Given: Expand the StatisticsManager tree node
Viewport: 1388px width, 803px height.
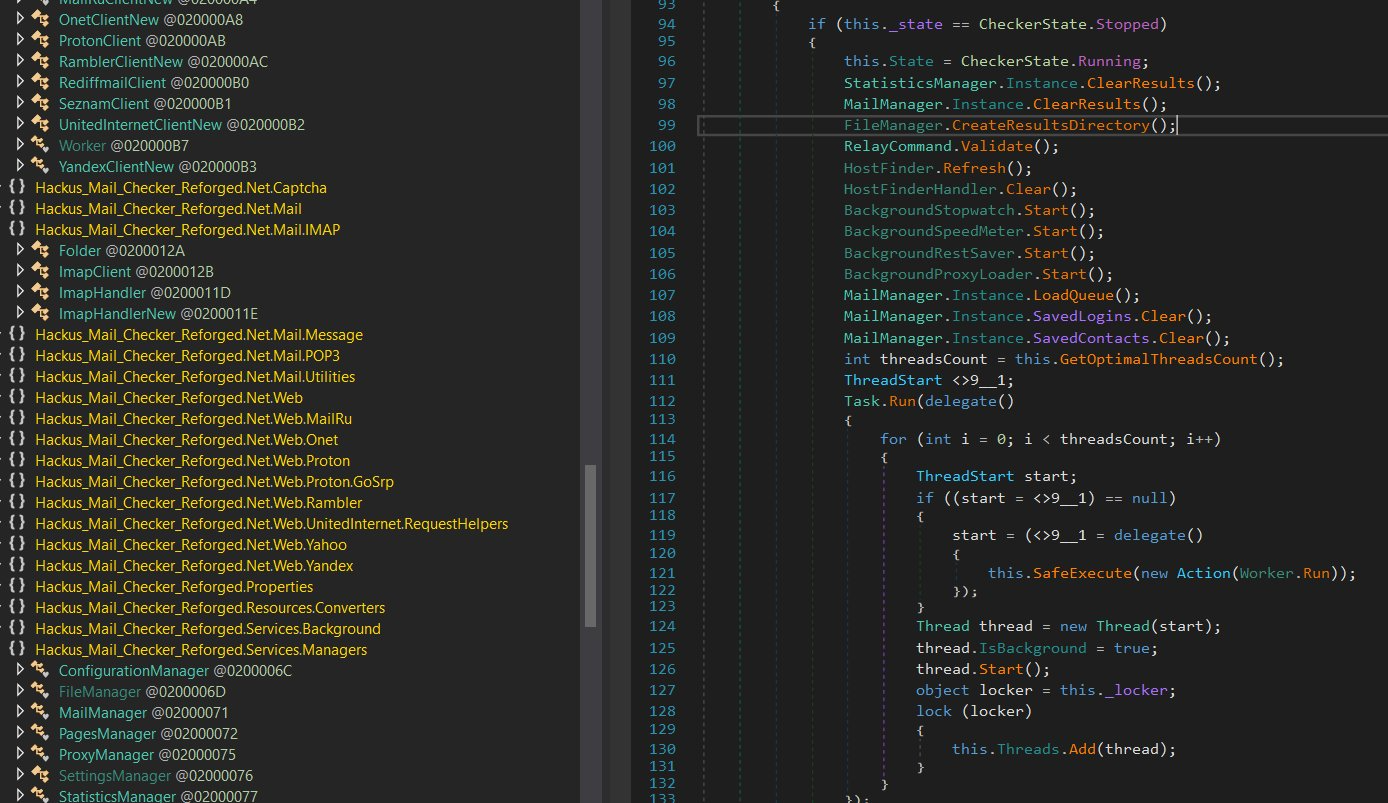Looking at the screenshot, I should [x=20, y=797].
